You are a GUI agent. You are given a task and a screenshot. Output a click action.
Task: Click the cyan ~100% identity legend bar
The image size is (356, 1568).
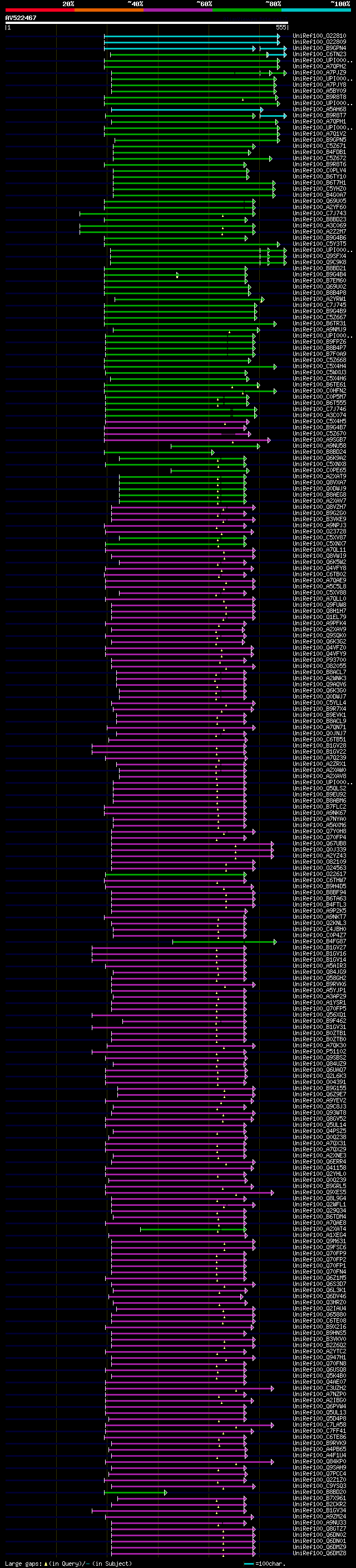(x=315, y=11)
